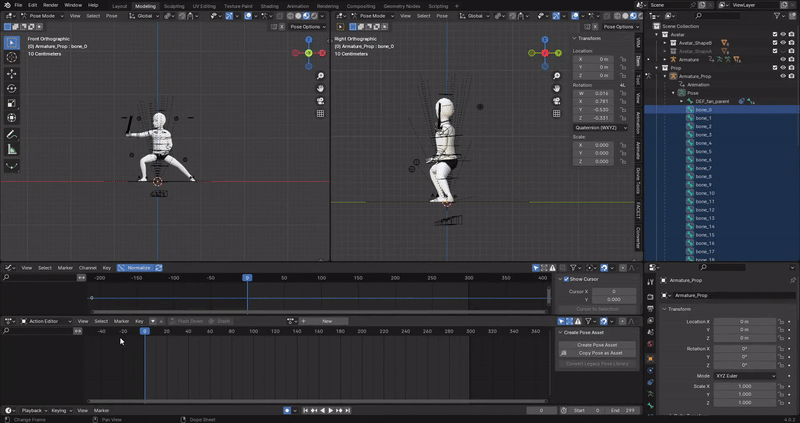The image size is (800, 423).
Task: Toggle camera view icon in right viewport
Action: click(557, 100)
